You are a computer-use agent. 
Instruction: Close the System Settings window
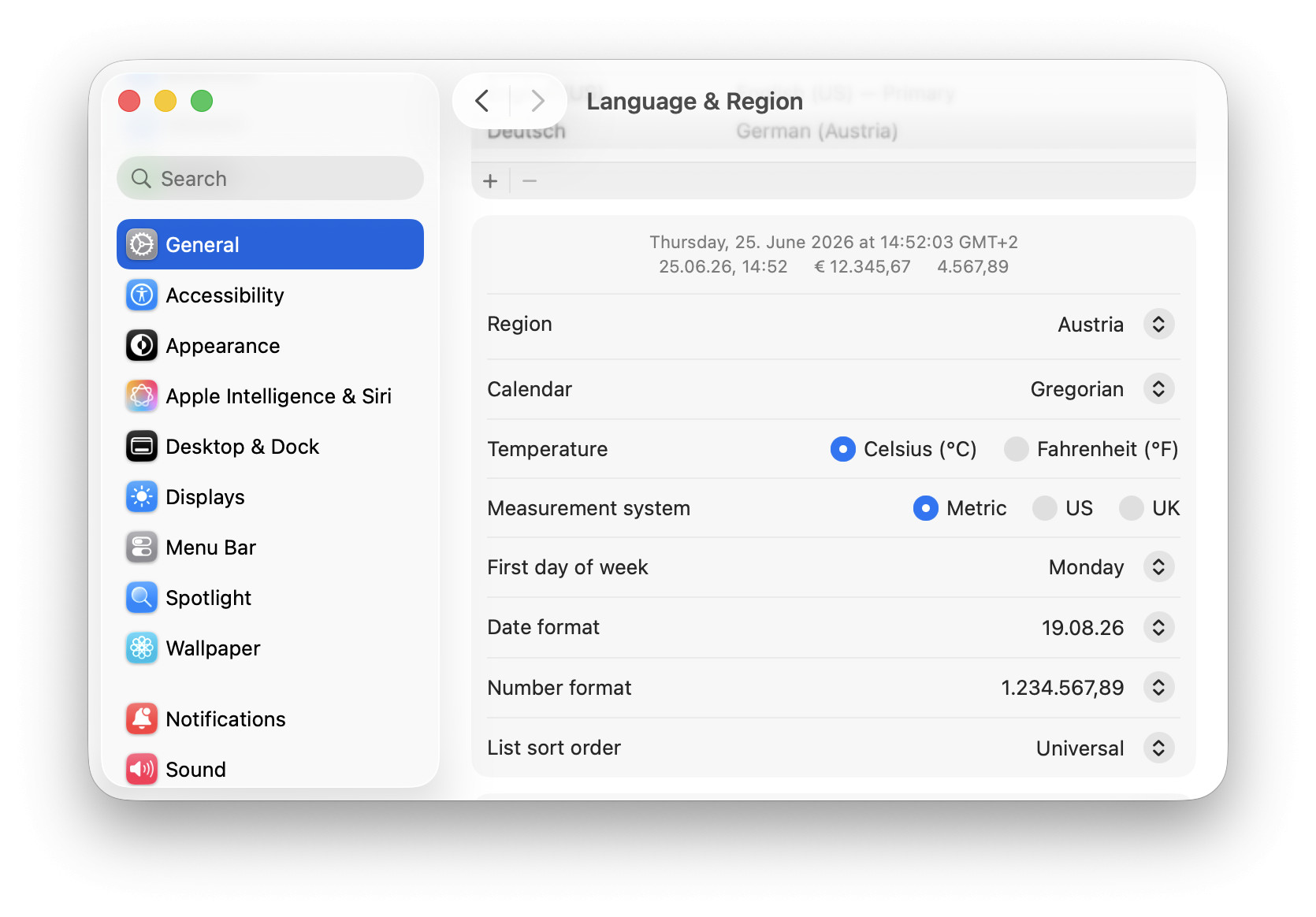point(129,101)
